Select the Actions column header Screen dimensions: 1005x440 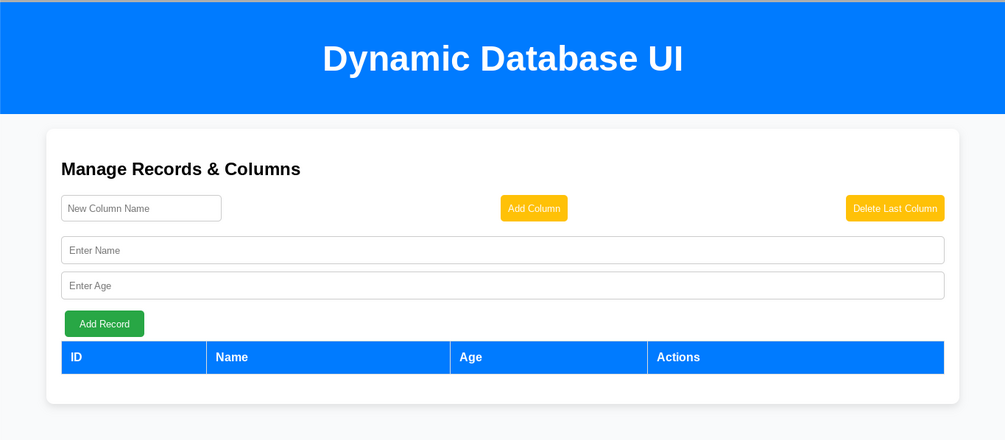(795, 357)
